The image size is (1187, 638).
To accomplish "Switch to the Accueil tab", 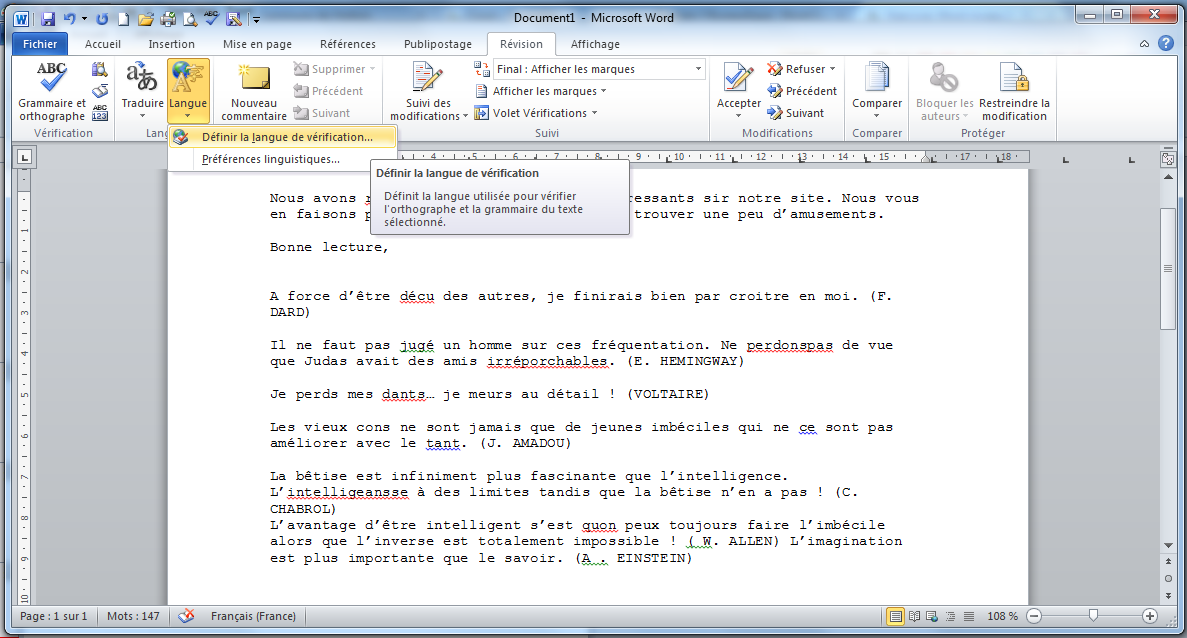I will [103, 44].
